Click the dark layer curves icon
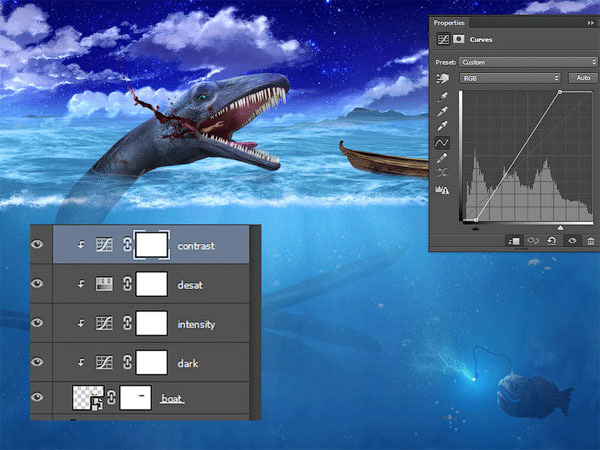The height and width of the screenshot is (450, 600). click(104, 362)
